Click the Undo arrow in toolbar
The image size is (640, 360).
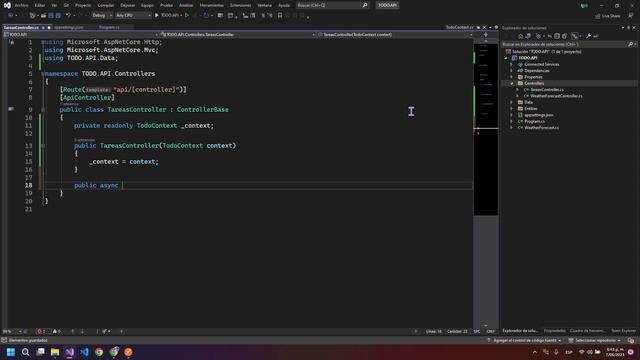coord(68,16)
